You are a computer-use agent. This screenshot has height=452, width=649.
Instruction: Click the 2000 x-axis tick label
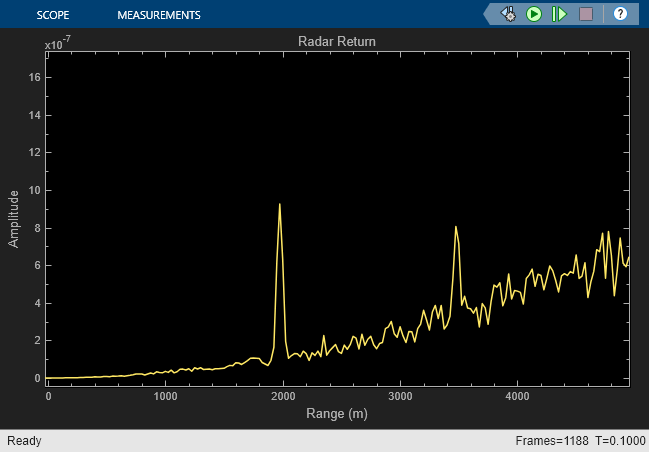coord(283,397)
